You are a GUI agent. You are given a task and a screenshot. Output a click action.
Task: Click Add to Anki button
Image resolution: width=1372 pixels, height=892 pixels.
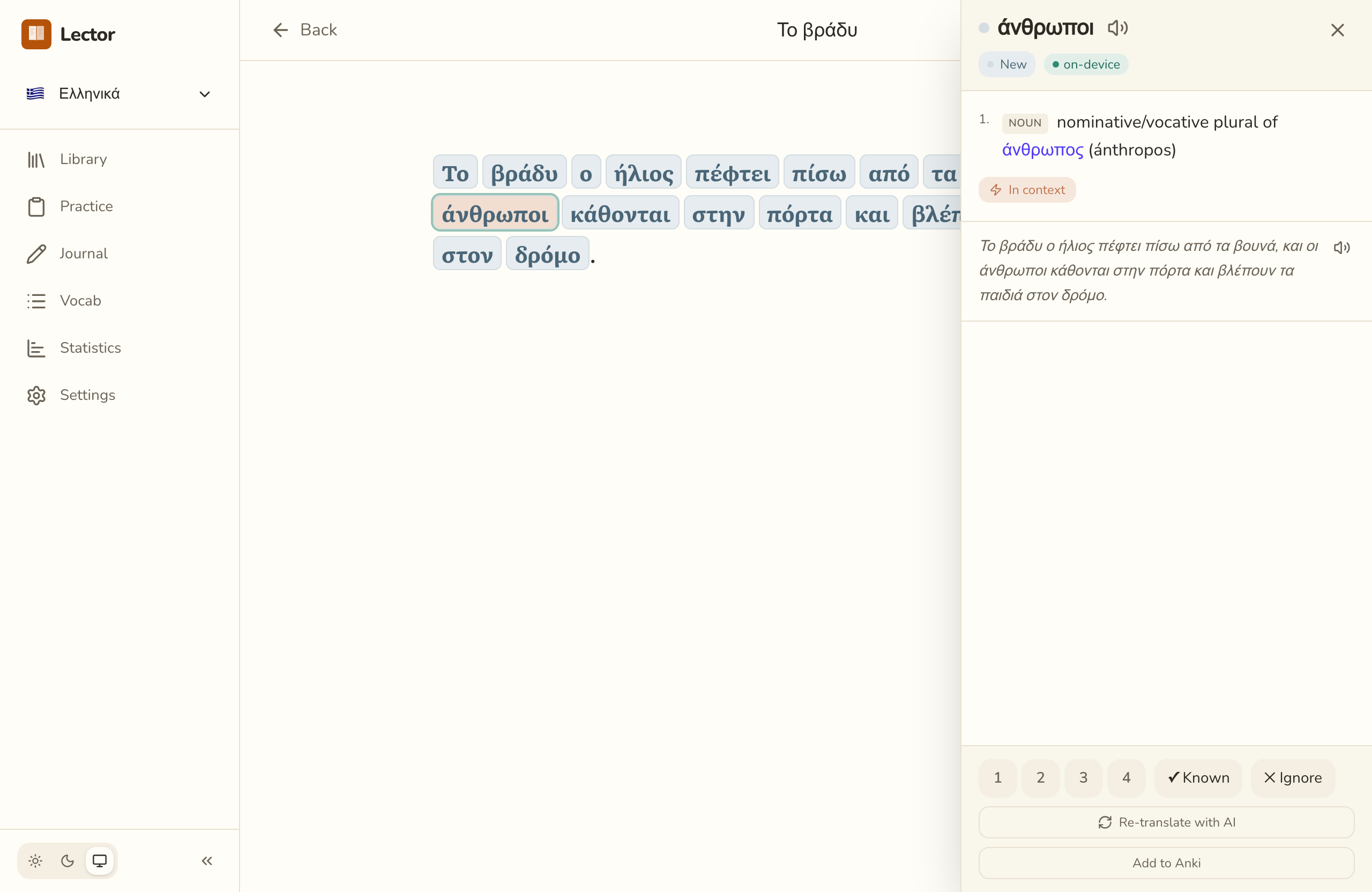[x=1166, y=863]
